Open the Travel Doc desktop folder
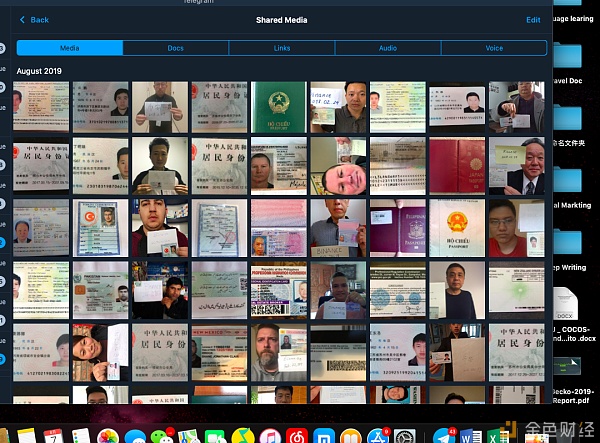Image resolution: width=600 pixels, height=443 pixels. (x=567, y=56)
